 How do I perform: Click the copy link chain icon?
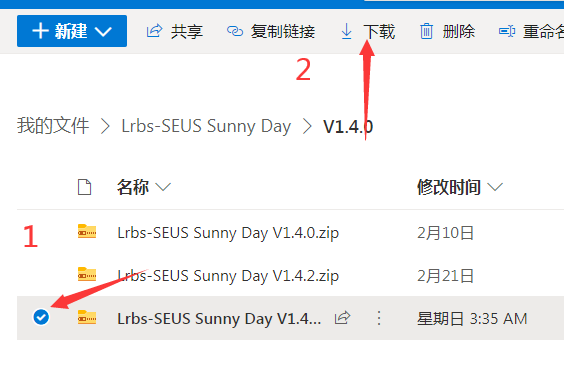click(235, 31)
